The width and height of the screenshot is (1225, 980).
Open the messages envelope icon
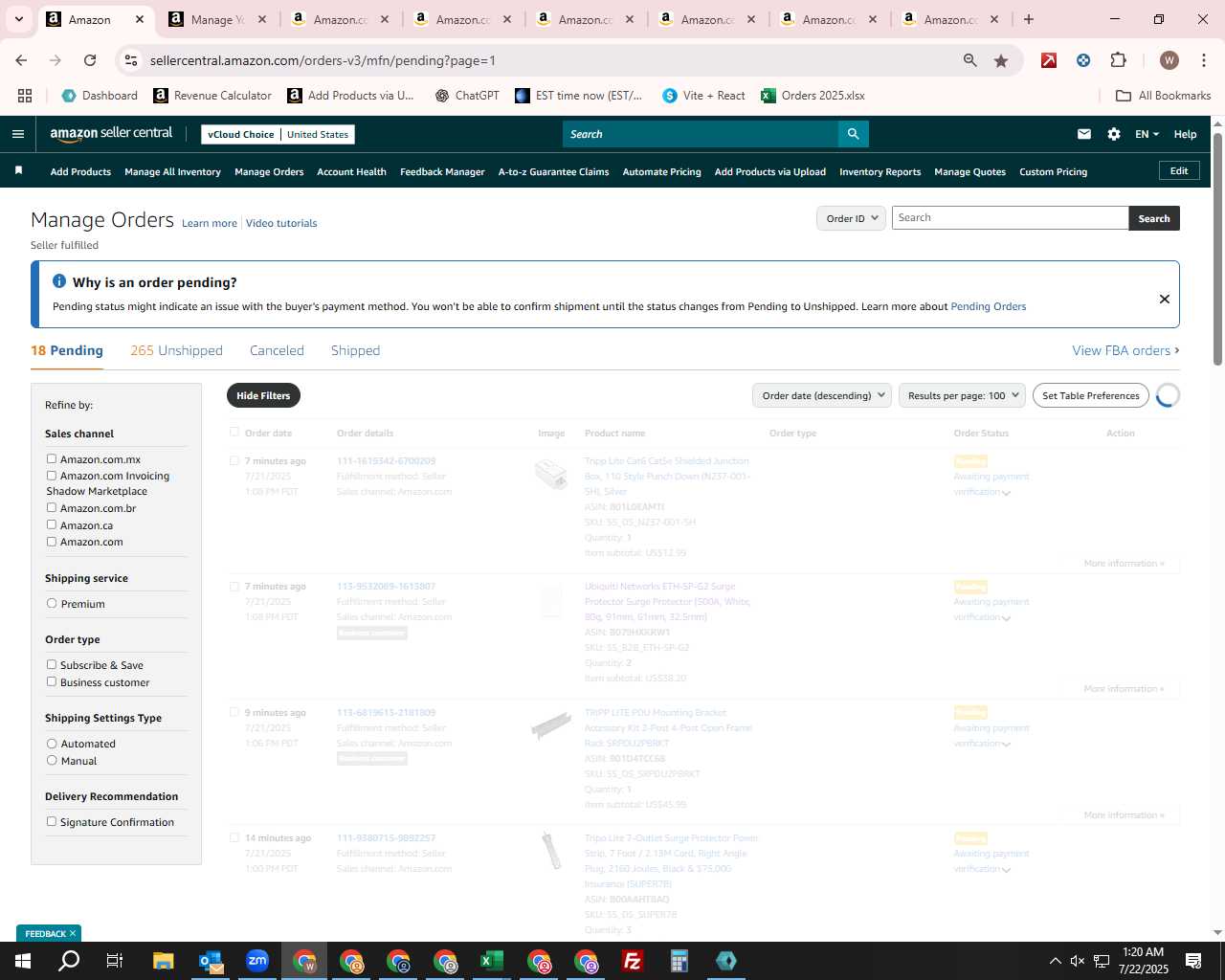[1084, 134]
